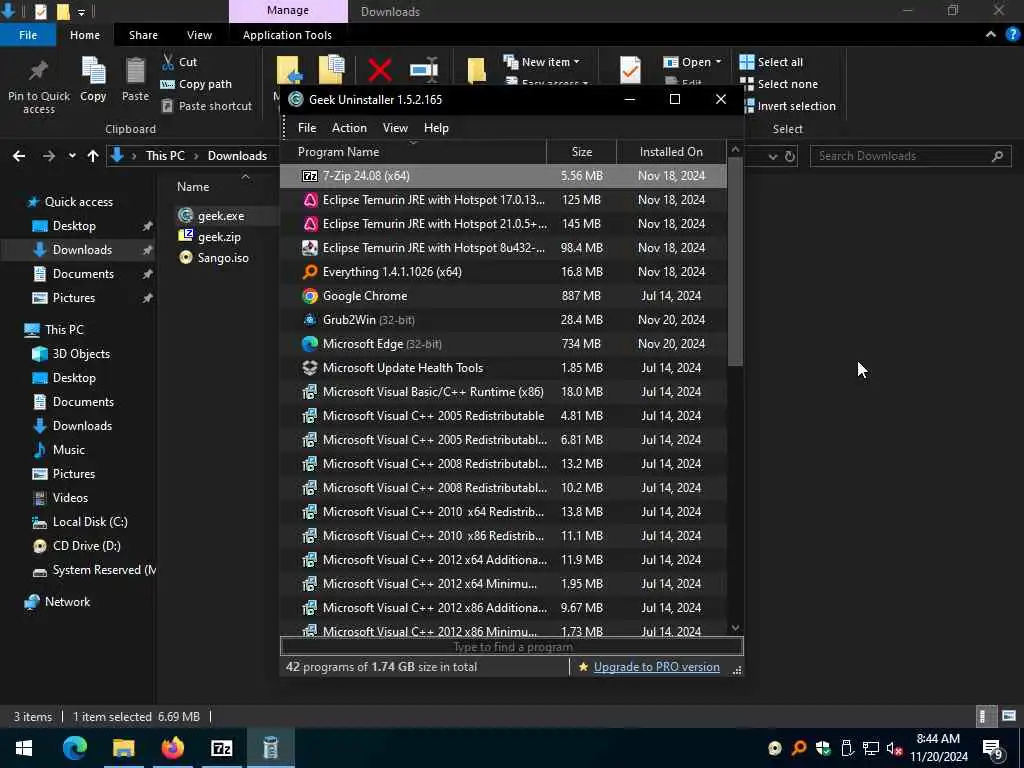Click the clock showing 8:44 AM
The height and width of the screenshot is (768, 1024).
[938, 739]
